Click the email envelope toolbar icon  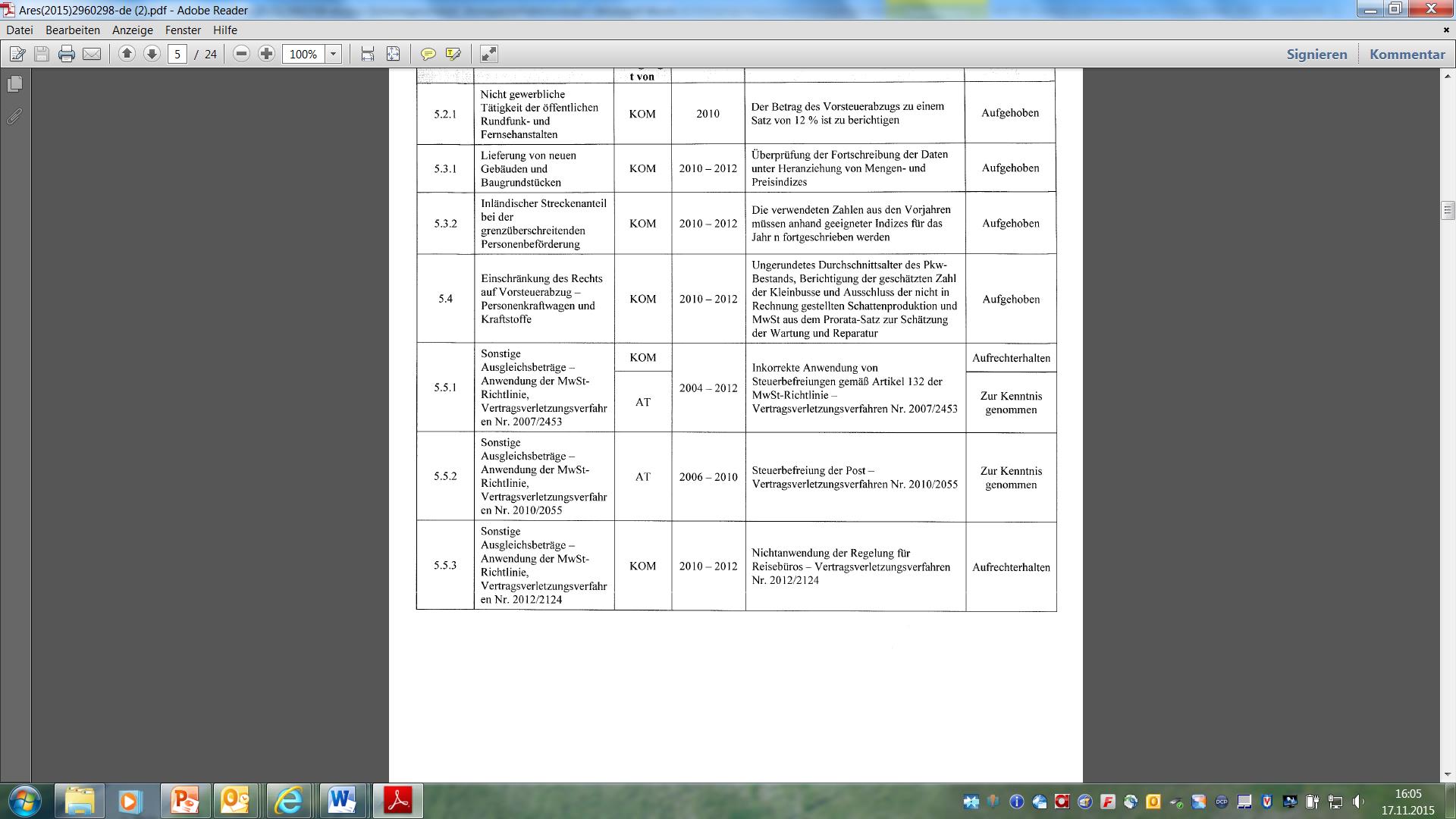pos(92,54)
